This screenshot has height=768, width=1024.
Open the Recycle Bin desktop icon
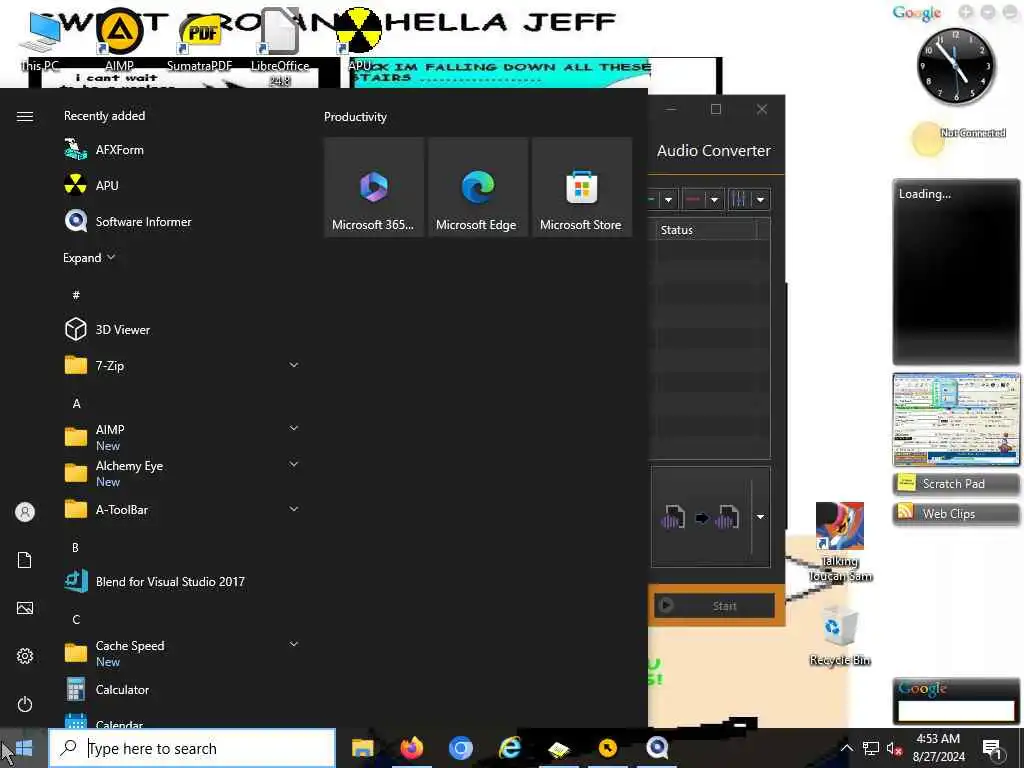click(840, 635)
